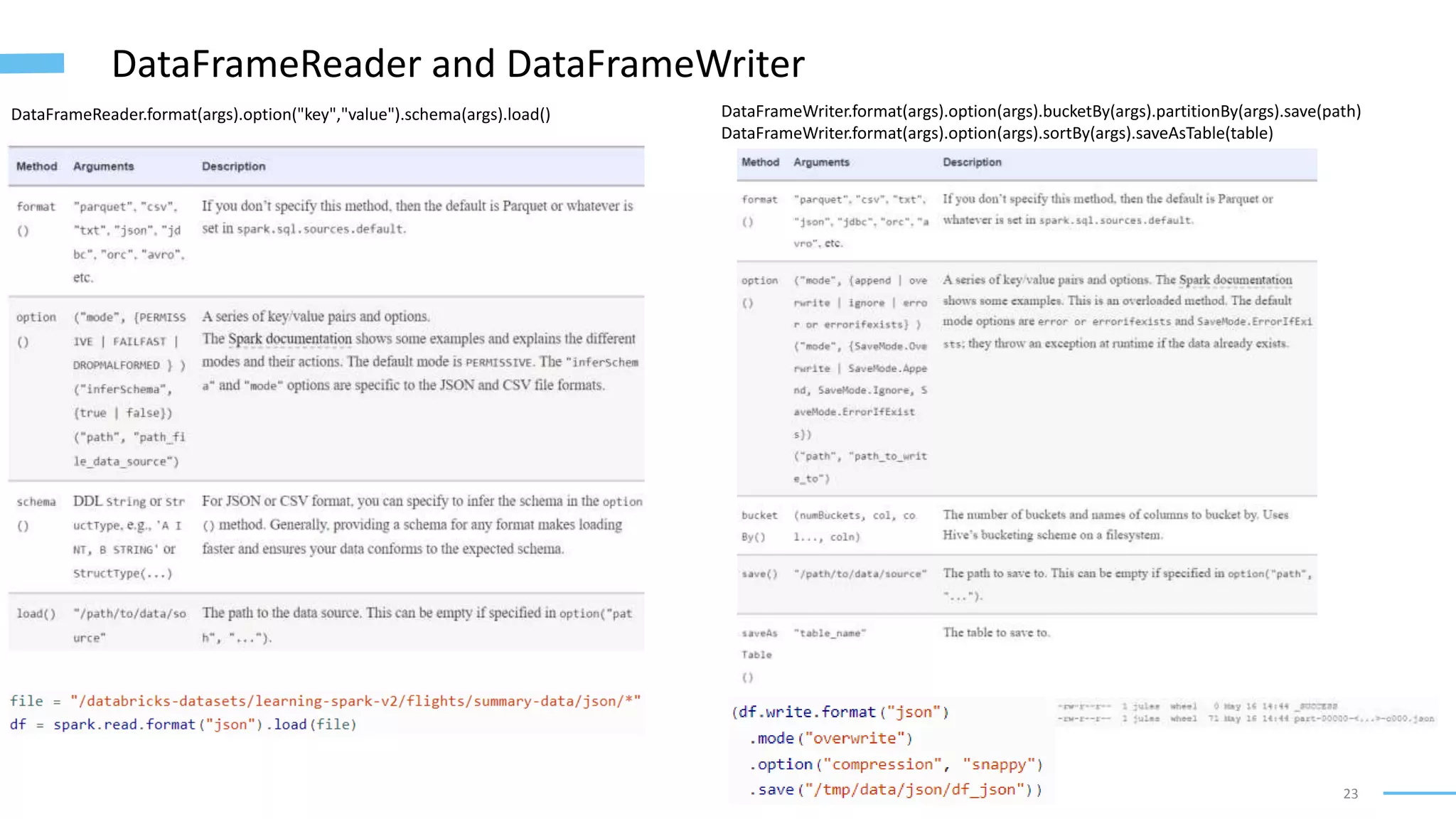Screen dimensions: 1456x819
Task: Select the reader load() method cell
Action: click(36, 614)
